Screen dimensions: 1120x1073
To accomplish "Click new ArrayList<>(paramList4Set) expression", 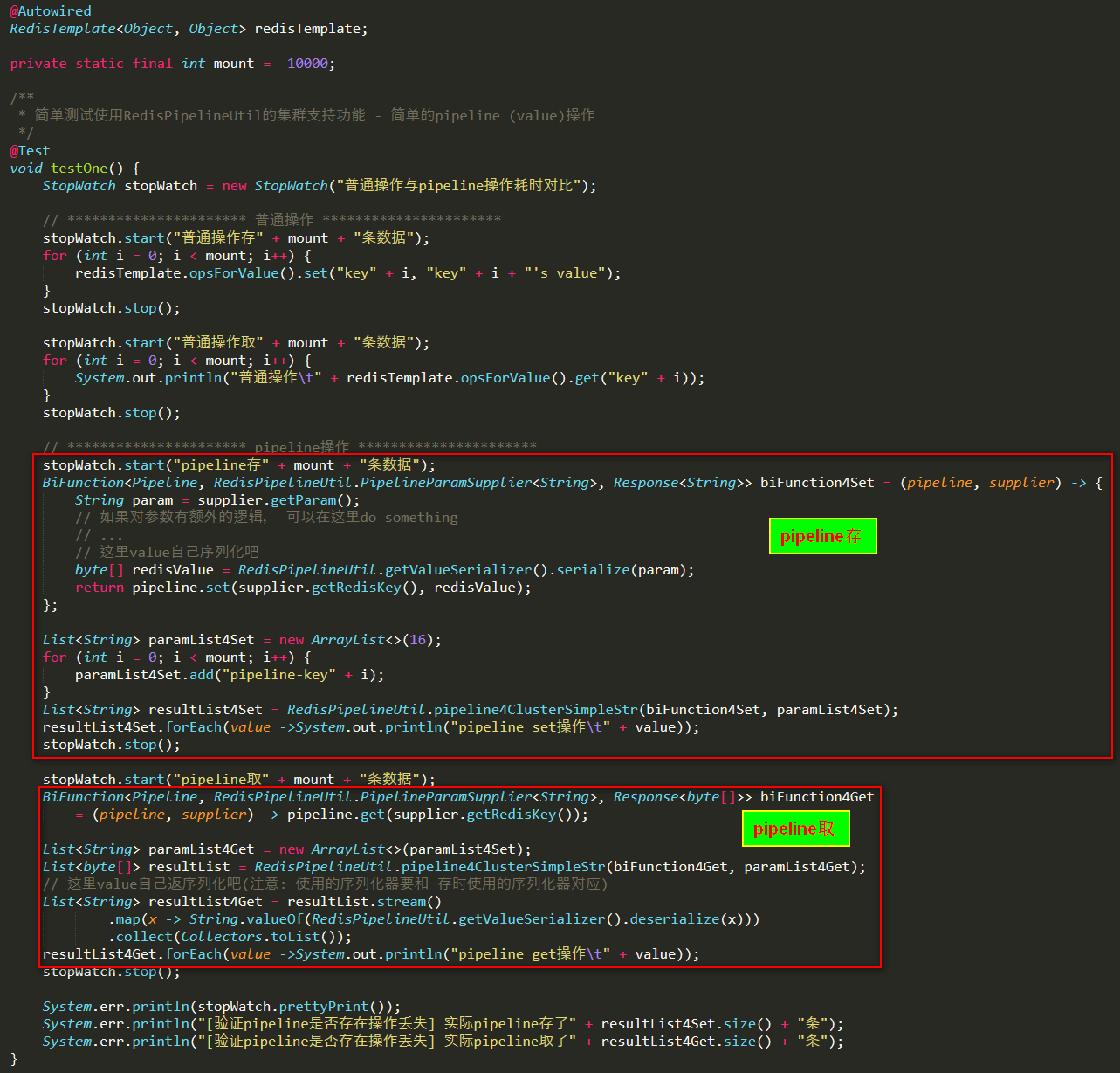I will (402, 849).
